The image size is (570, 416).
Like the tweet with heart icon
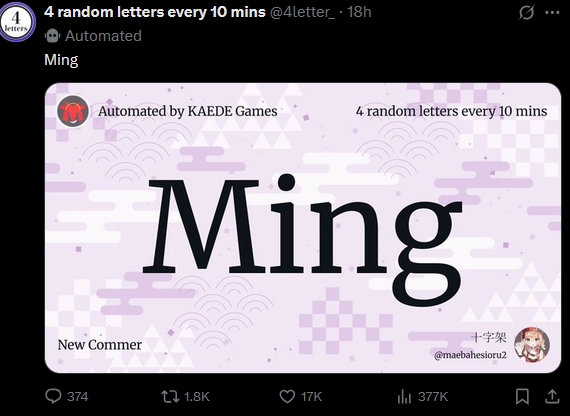[x=287, y=396]
